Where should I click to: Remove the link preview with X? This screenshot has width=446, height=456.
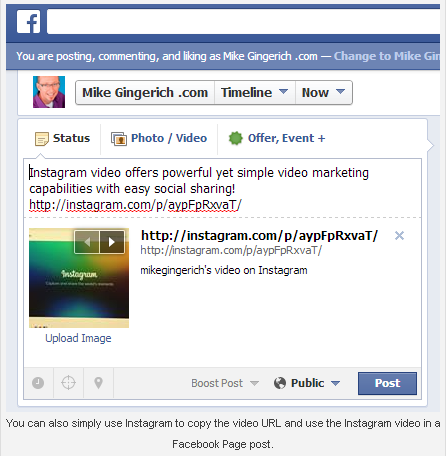(399, 236)
